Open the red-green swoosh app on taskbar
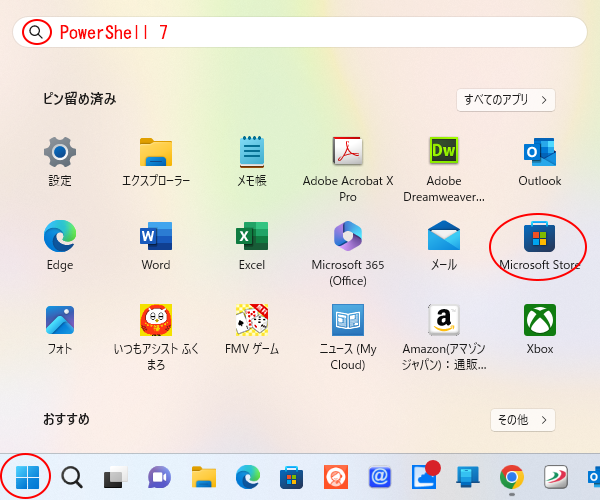 (x=556, y=477)
